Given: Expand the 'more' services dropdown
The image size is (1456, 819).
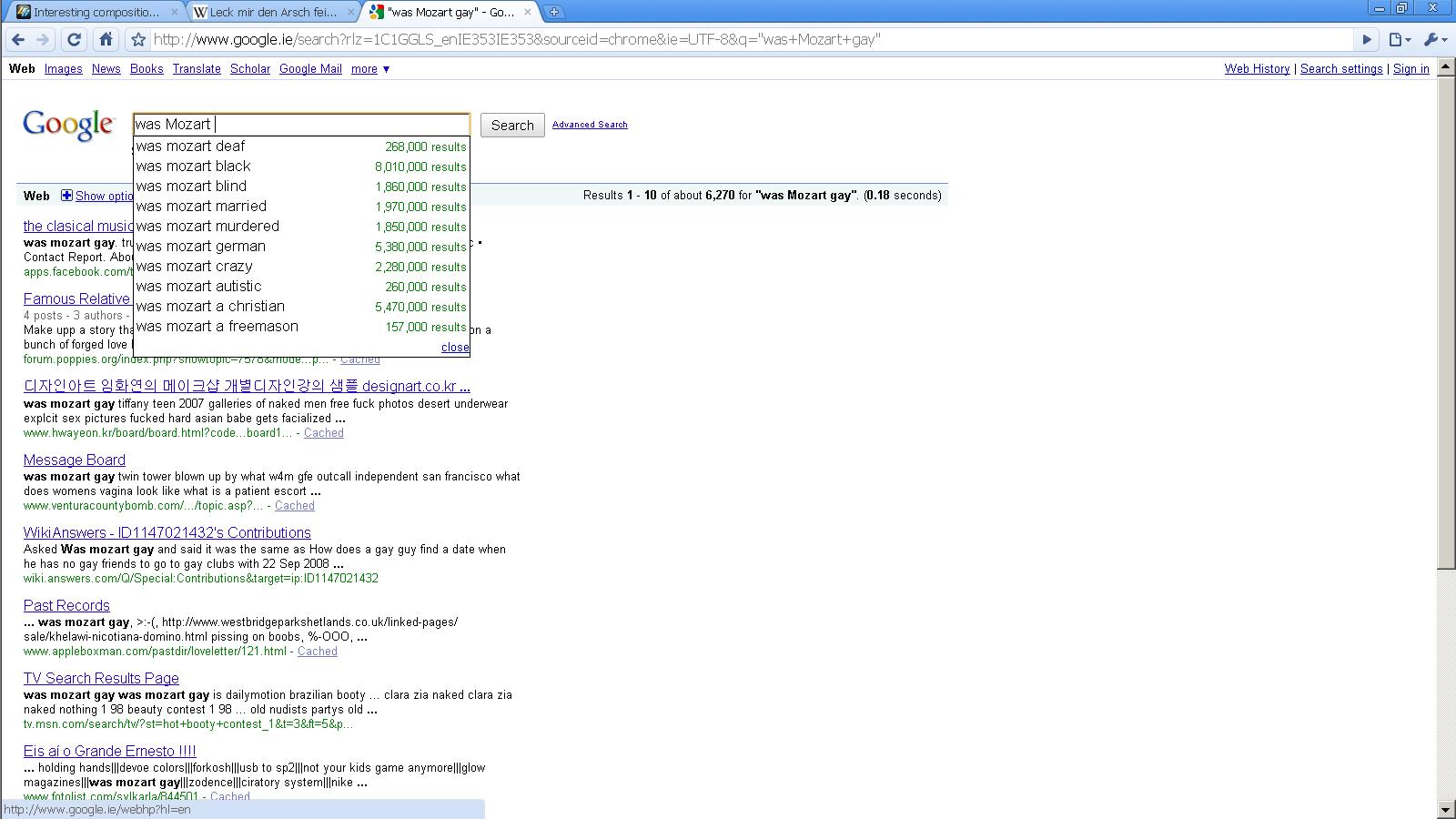Looking at the screenshot, I should (370, 69).
